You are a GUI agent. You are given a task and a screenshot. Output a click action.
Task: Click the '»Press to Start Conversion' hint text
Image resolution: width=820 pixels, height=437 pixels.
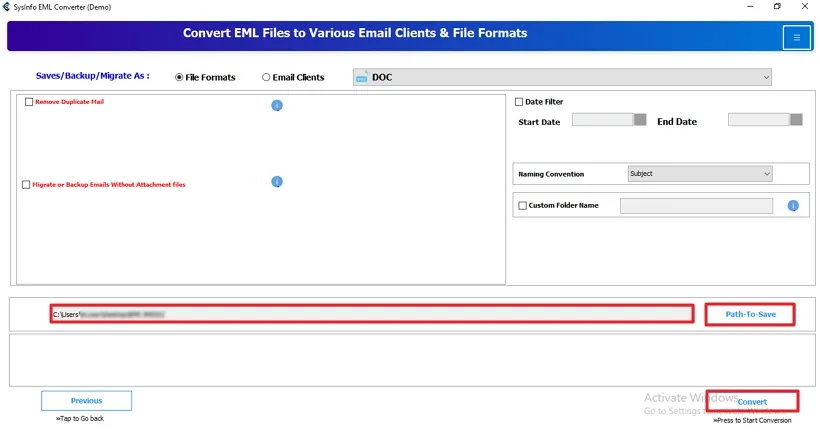752,420
